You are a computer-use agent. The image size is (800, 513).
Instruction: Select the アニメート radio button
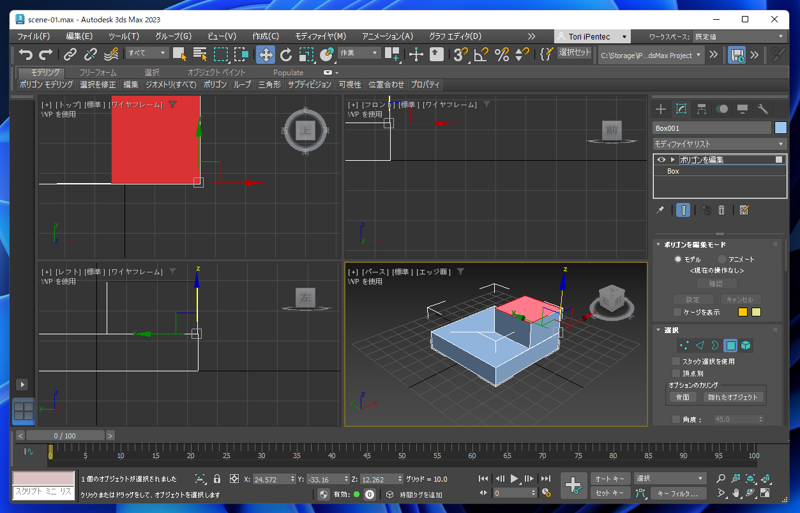click(721, 259)
